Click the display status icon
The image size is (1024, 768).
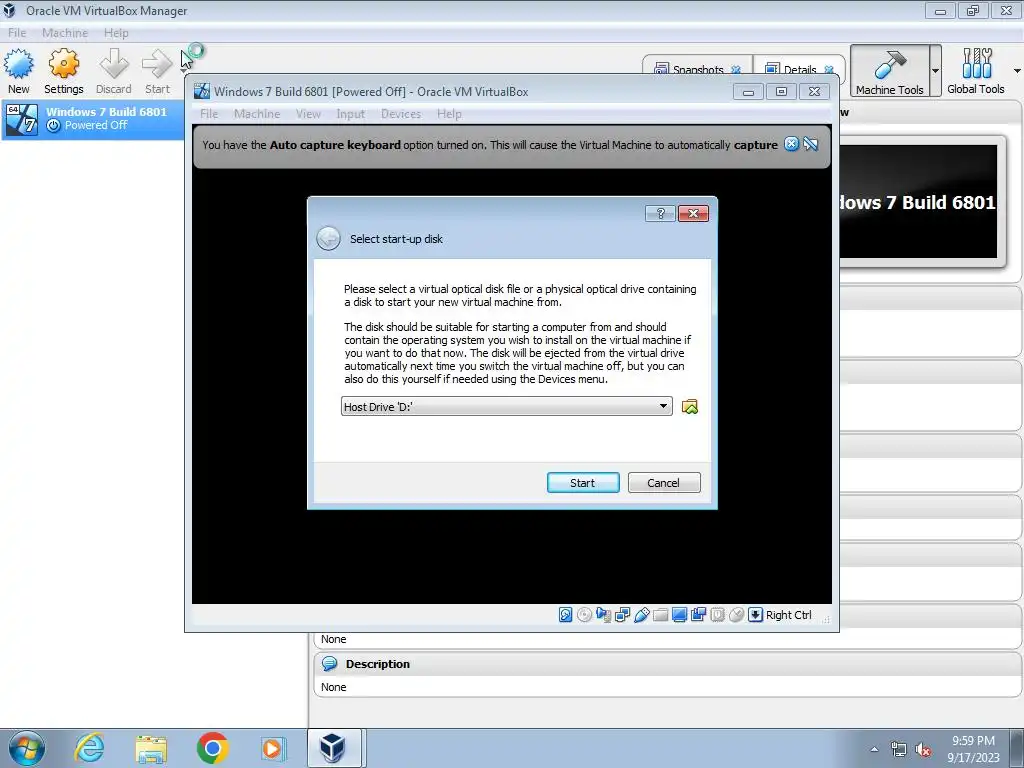tap(679, 615)
